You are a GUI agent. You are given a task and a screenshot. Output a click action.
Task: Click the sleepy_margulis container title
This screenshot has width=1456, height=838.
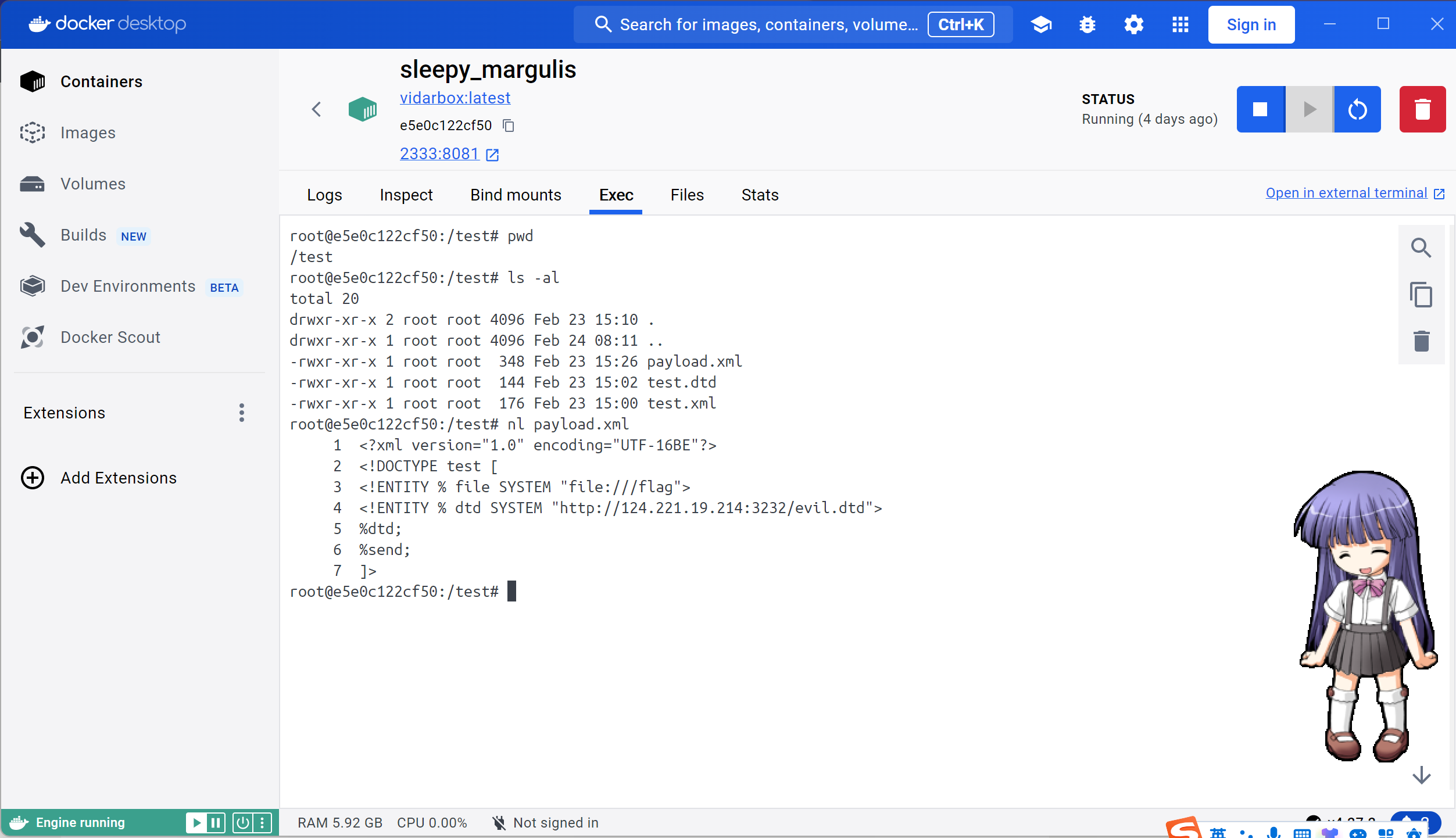(x=488, y=70)
